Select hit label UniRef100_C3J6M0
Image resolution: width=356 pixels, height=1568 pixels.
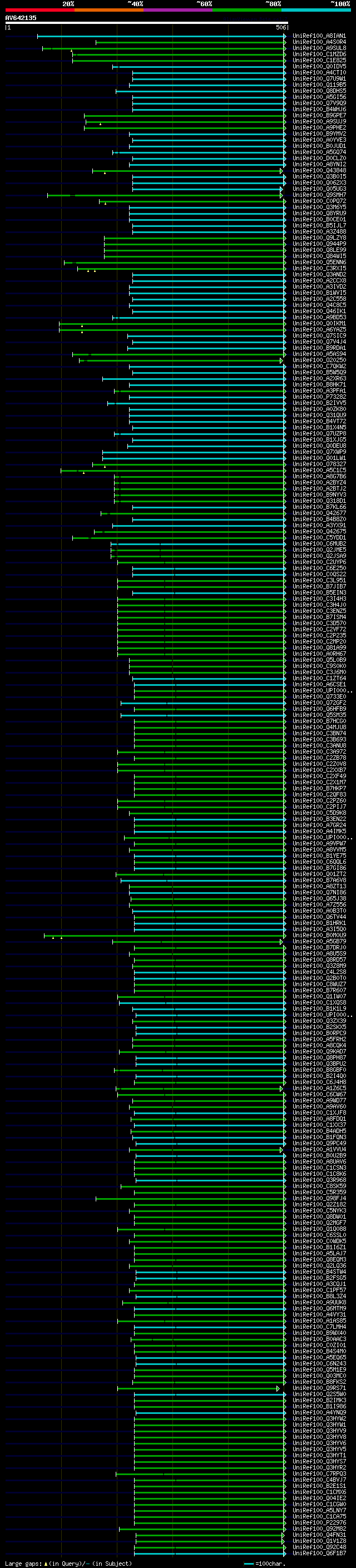[x=319, y=672]
